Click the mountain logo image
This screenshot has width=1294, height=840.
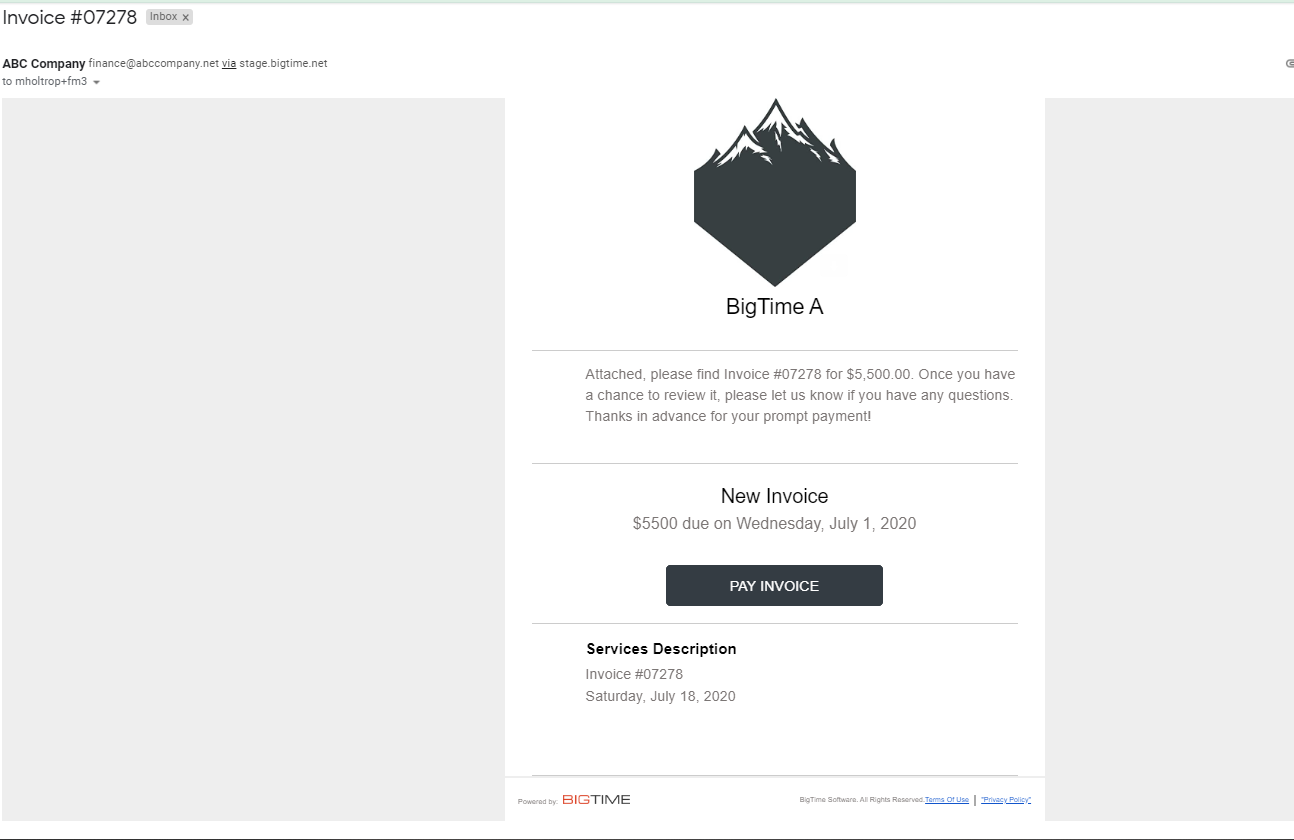click(775, 192)
